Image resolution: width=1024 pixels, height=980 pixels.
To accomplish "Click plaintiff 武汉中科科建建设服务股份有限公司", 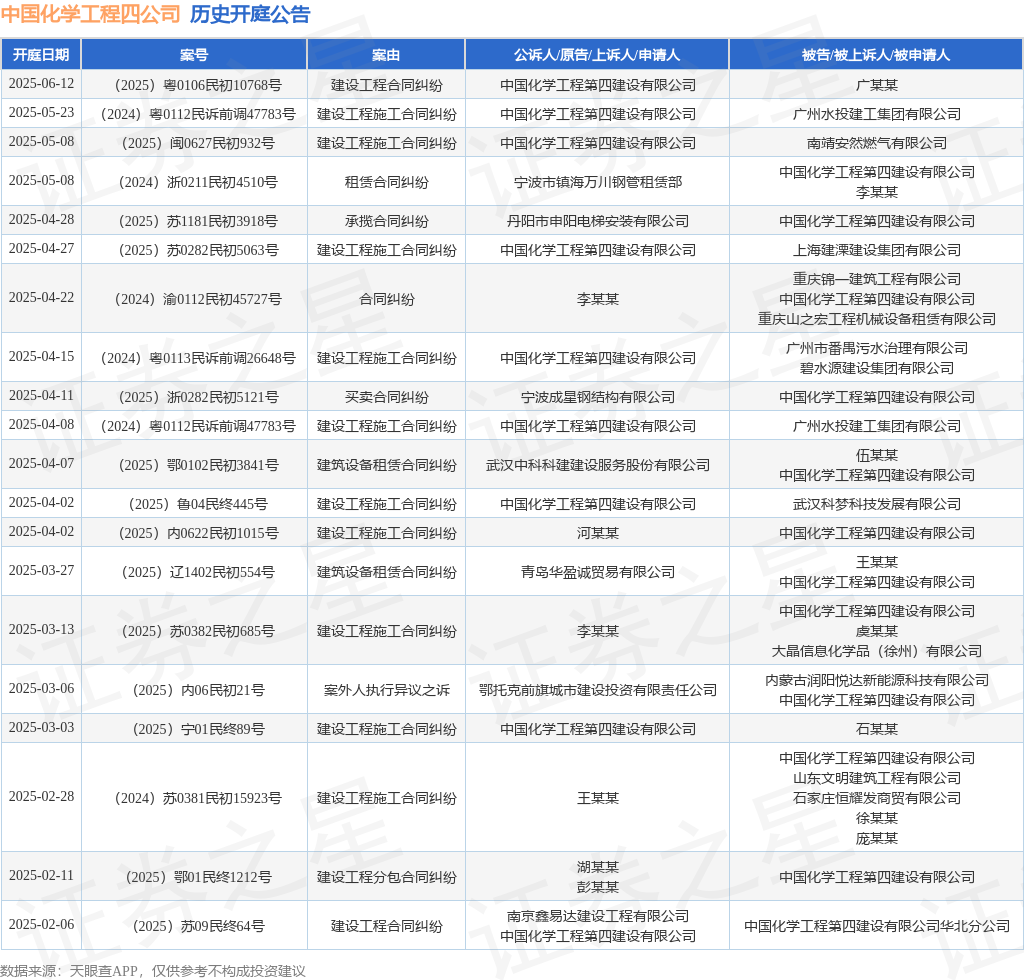I will (598, 466).
